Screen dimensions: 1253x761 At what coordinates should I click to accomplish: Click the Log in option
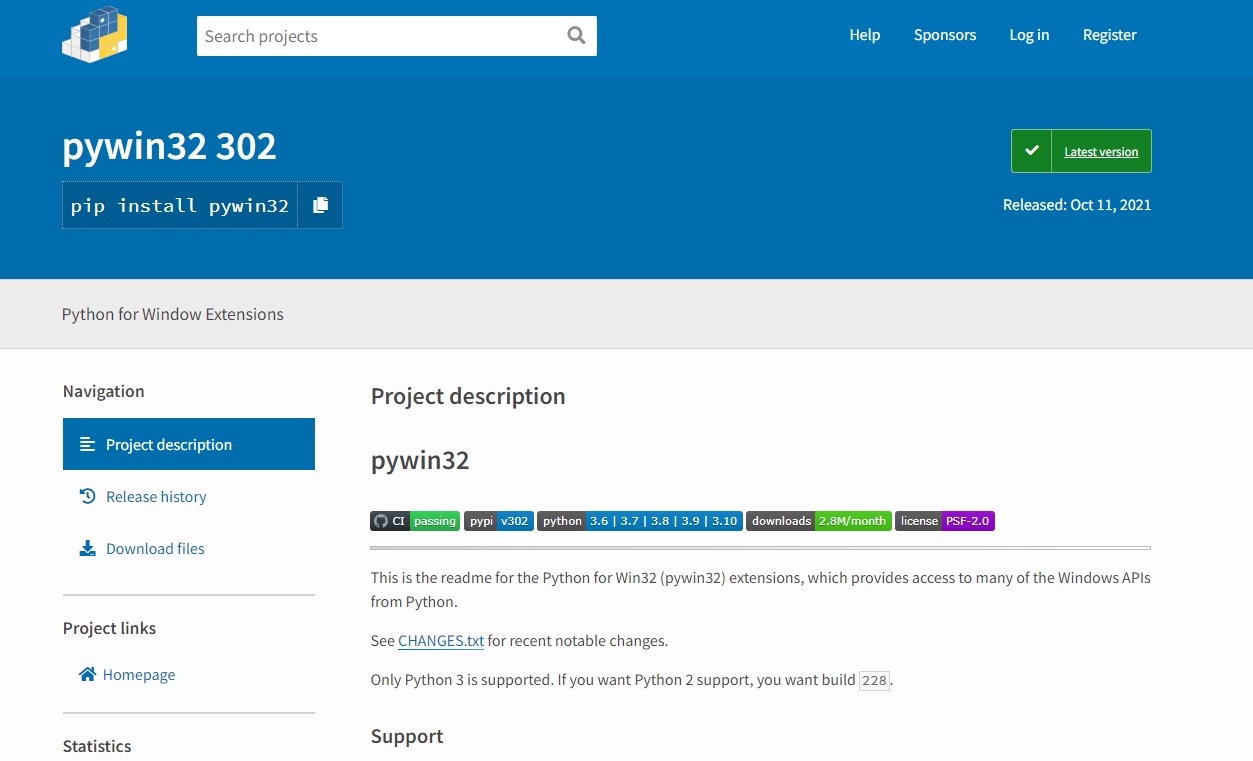[1029, 35]
